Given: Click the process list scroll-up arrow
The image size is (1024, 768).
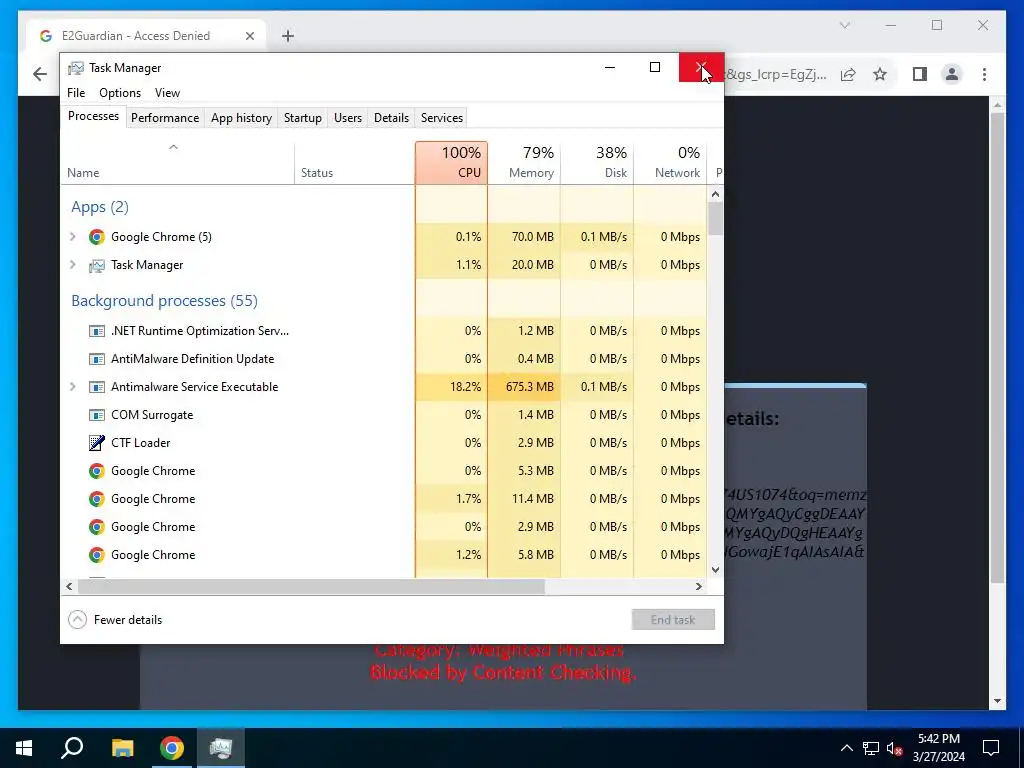Looking at the screenshot, I should (715, 194).
